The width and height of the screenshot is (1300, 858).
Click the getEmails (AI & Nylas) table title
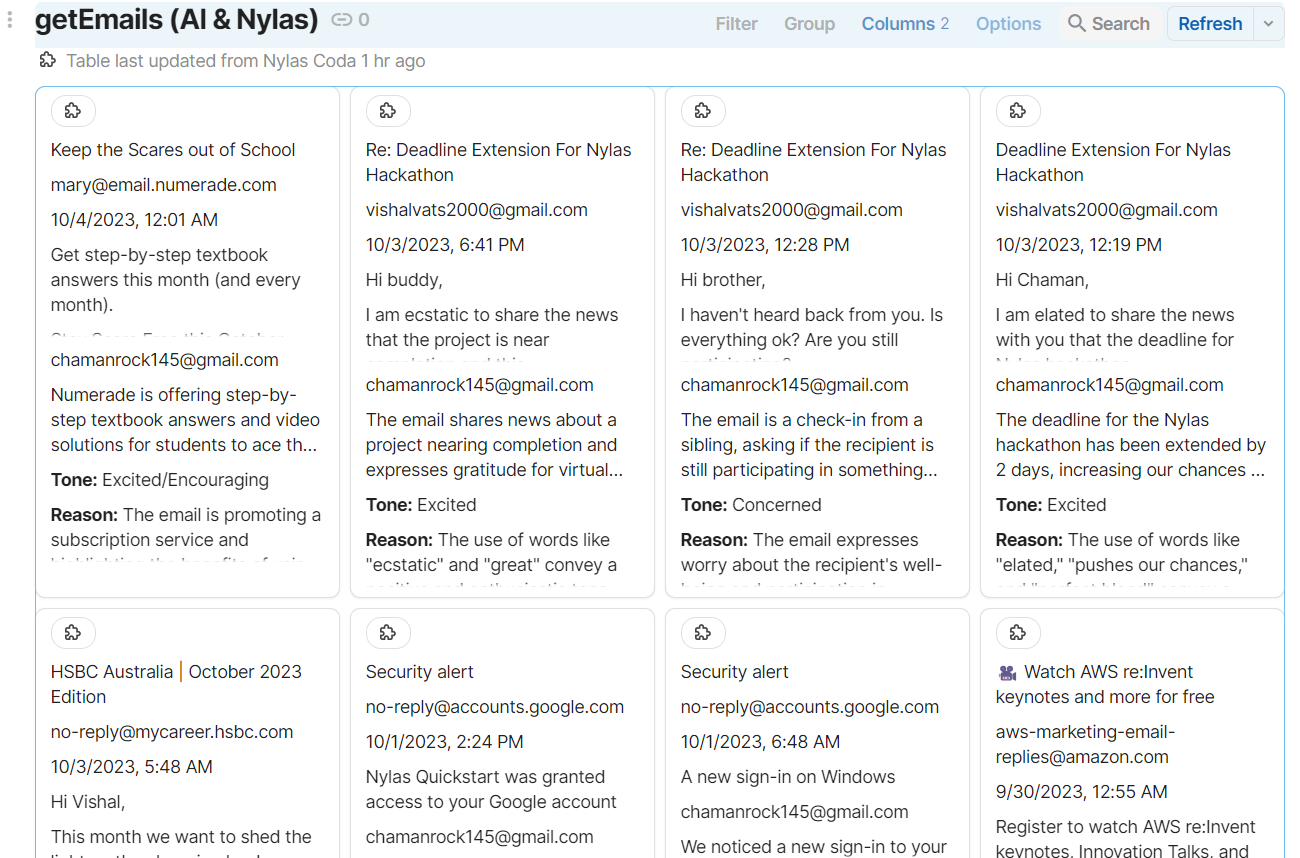[x=177, y=20]
